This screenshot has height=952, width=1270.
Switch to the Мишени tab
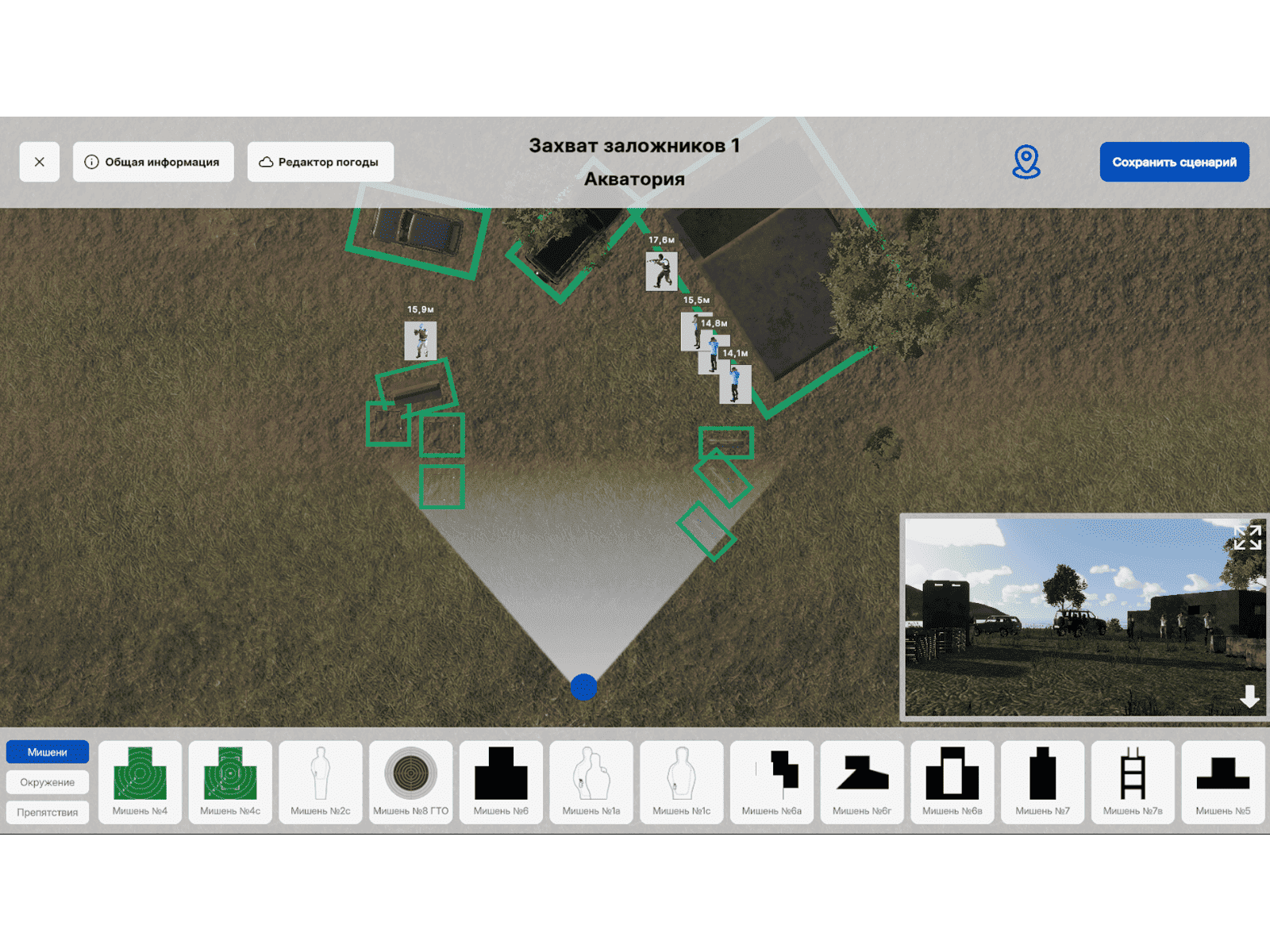pyautogui.click(x=48, y=752)
